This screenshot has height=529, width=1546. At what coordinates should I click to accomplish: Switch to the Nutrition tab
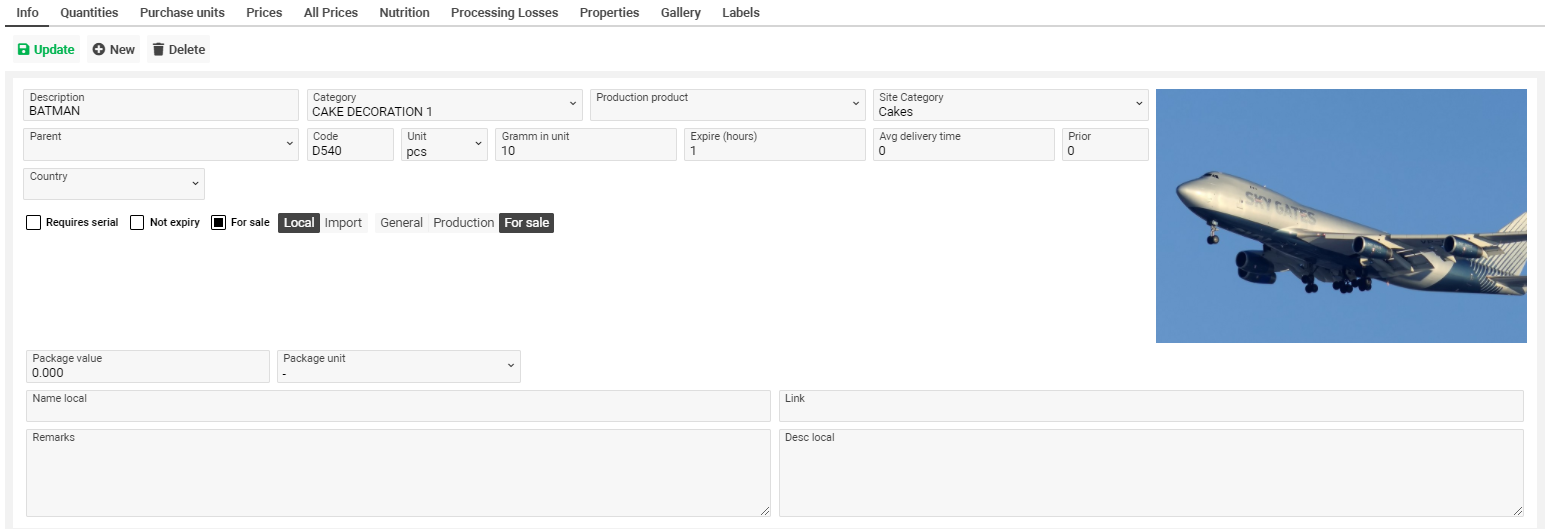pyautogui.click(x=404, y=13)
